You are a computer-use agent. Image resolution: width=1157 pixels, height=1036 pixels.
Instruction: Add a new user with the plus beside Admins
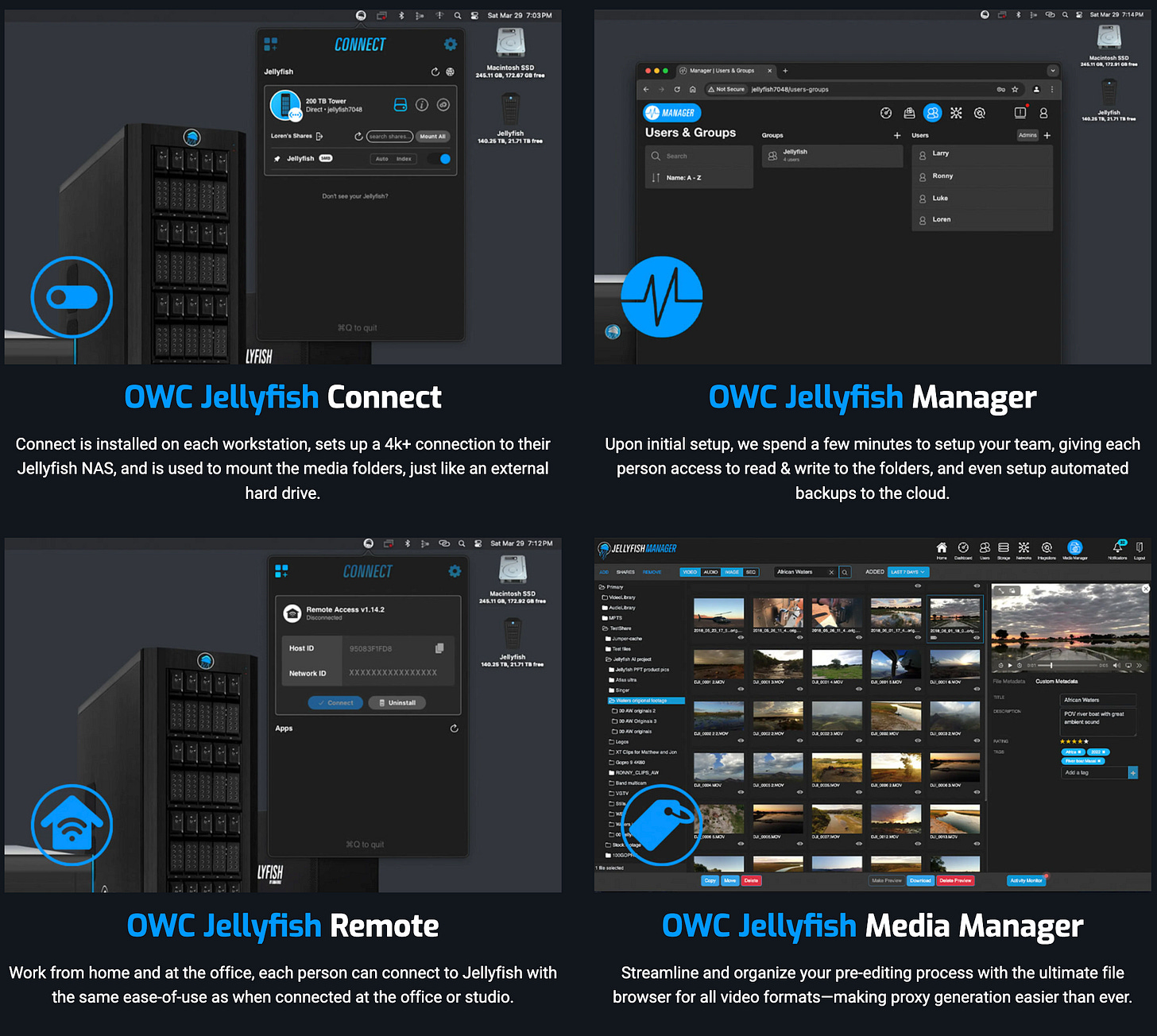click(1047, 136)
